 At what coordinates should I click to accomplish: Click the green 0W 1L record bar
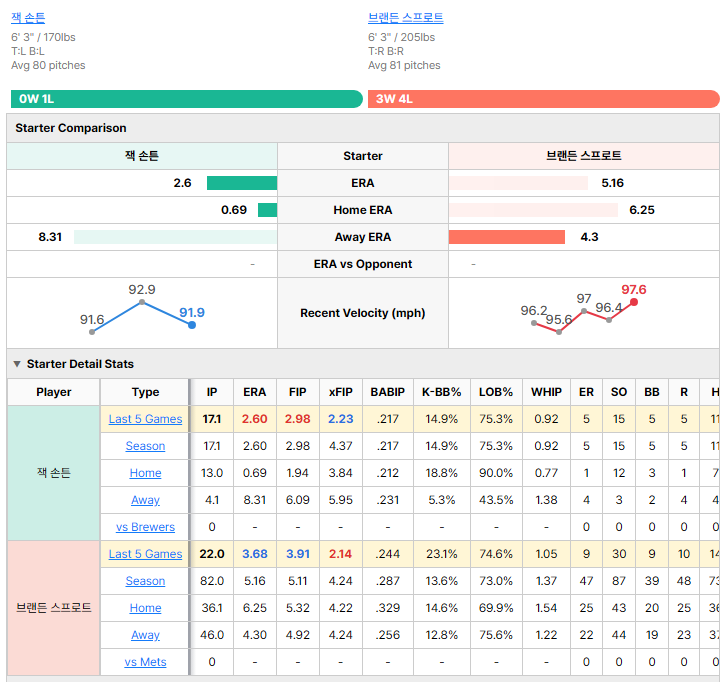tap(187, 99)
